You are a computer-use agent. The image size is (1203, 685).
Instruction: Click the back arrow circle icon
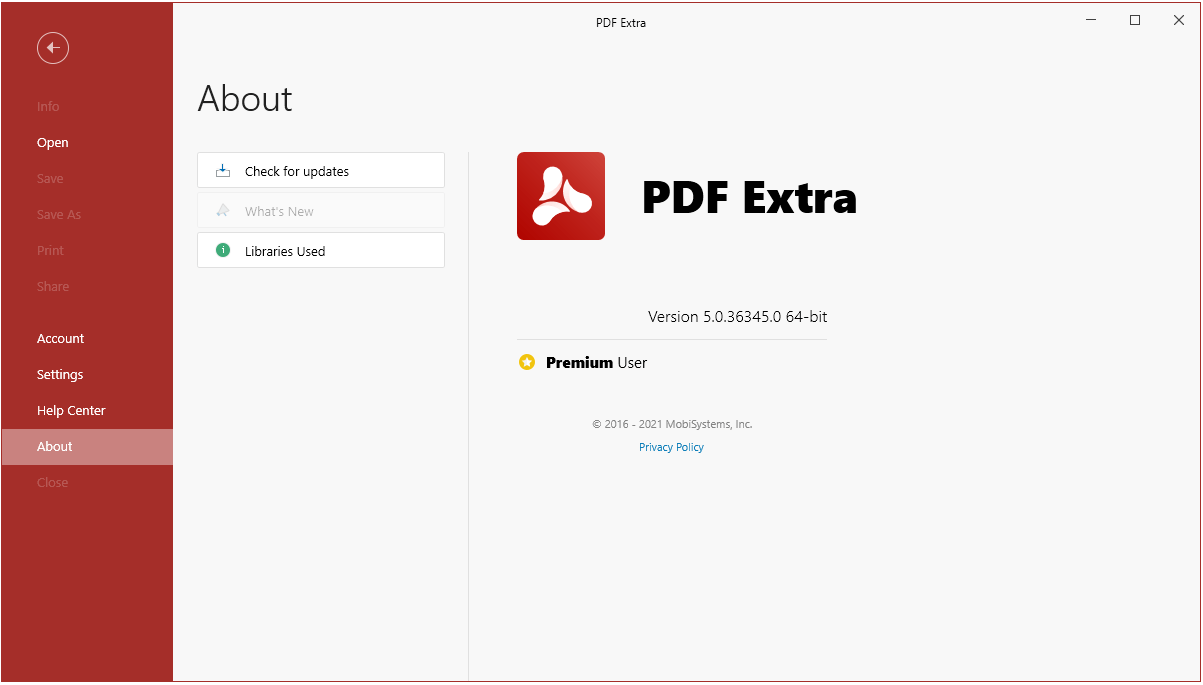(53, 47)
